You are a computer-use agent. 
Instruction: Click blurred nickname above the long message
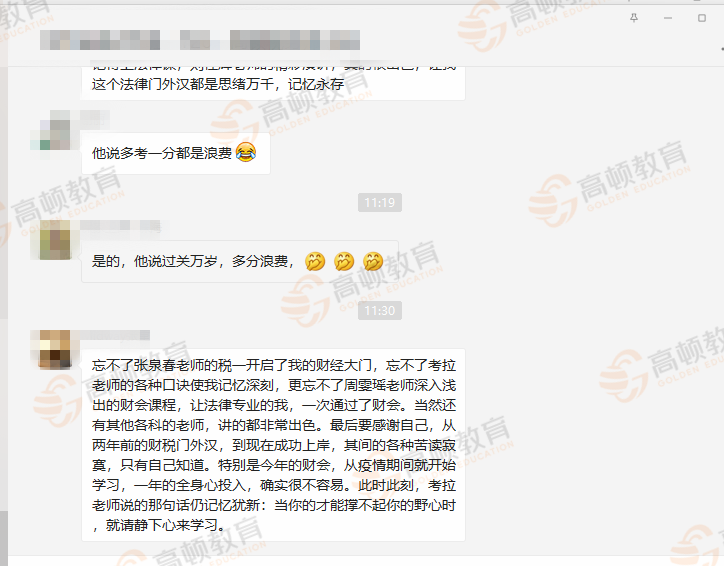pyautogui.click(x=115, y=335)
